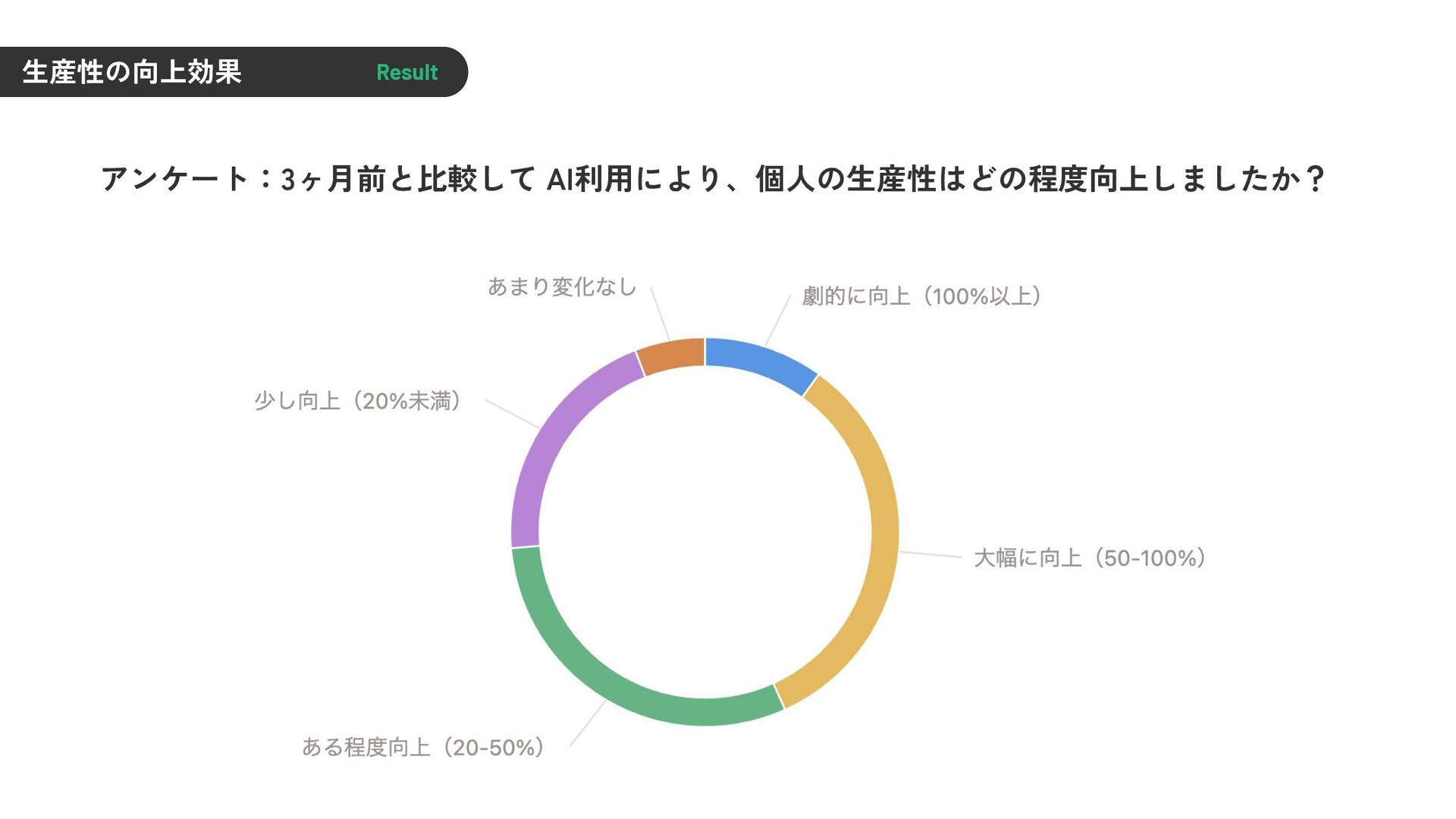Select the 劇的に向上（100%以上） label

pos(921,296)
